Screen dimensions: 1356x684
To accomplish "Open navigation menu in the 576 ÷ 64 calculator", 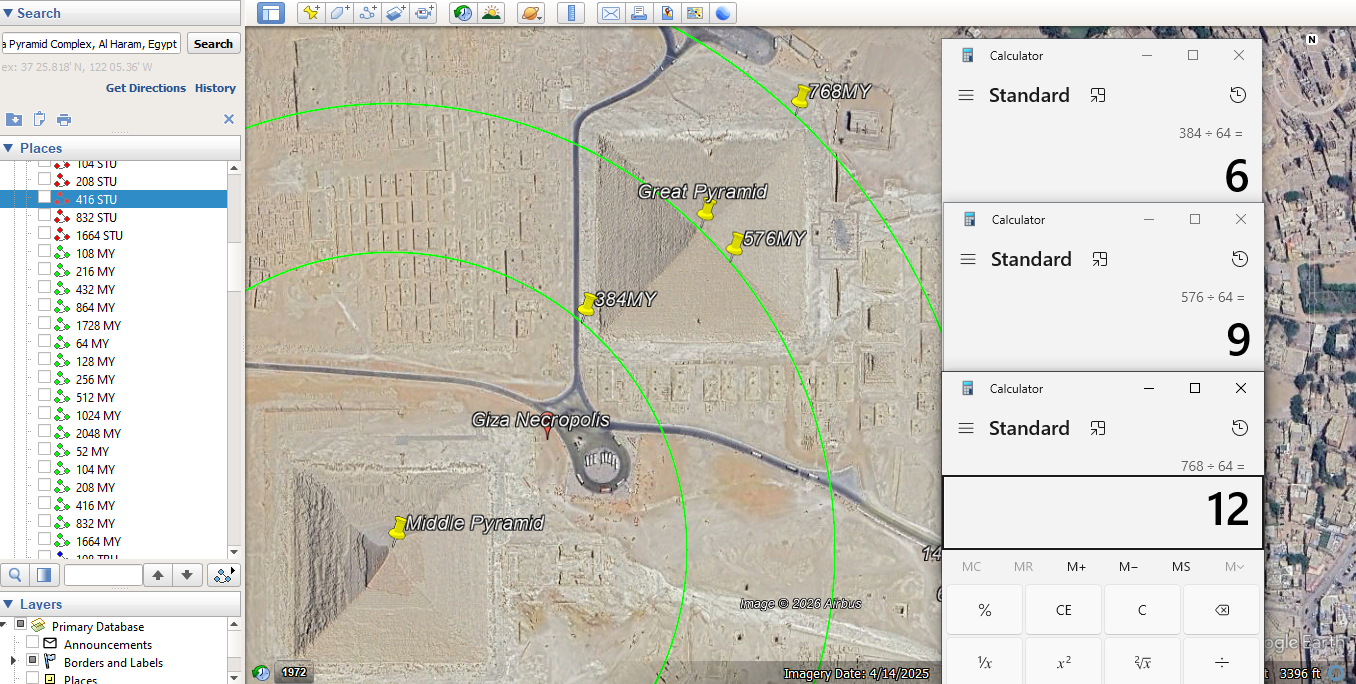I will point(968,259).
